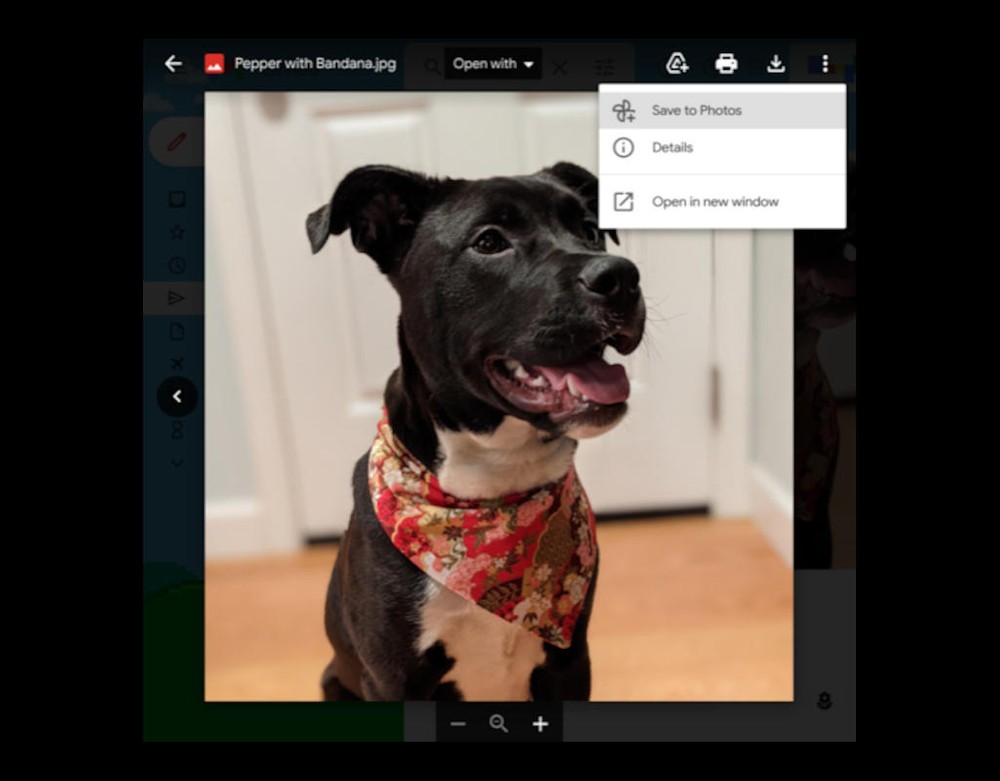The image size is (1000, 781).
Task: Click the dimmed Sent paper-plane icon
Action: point(176,298)
